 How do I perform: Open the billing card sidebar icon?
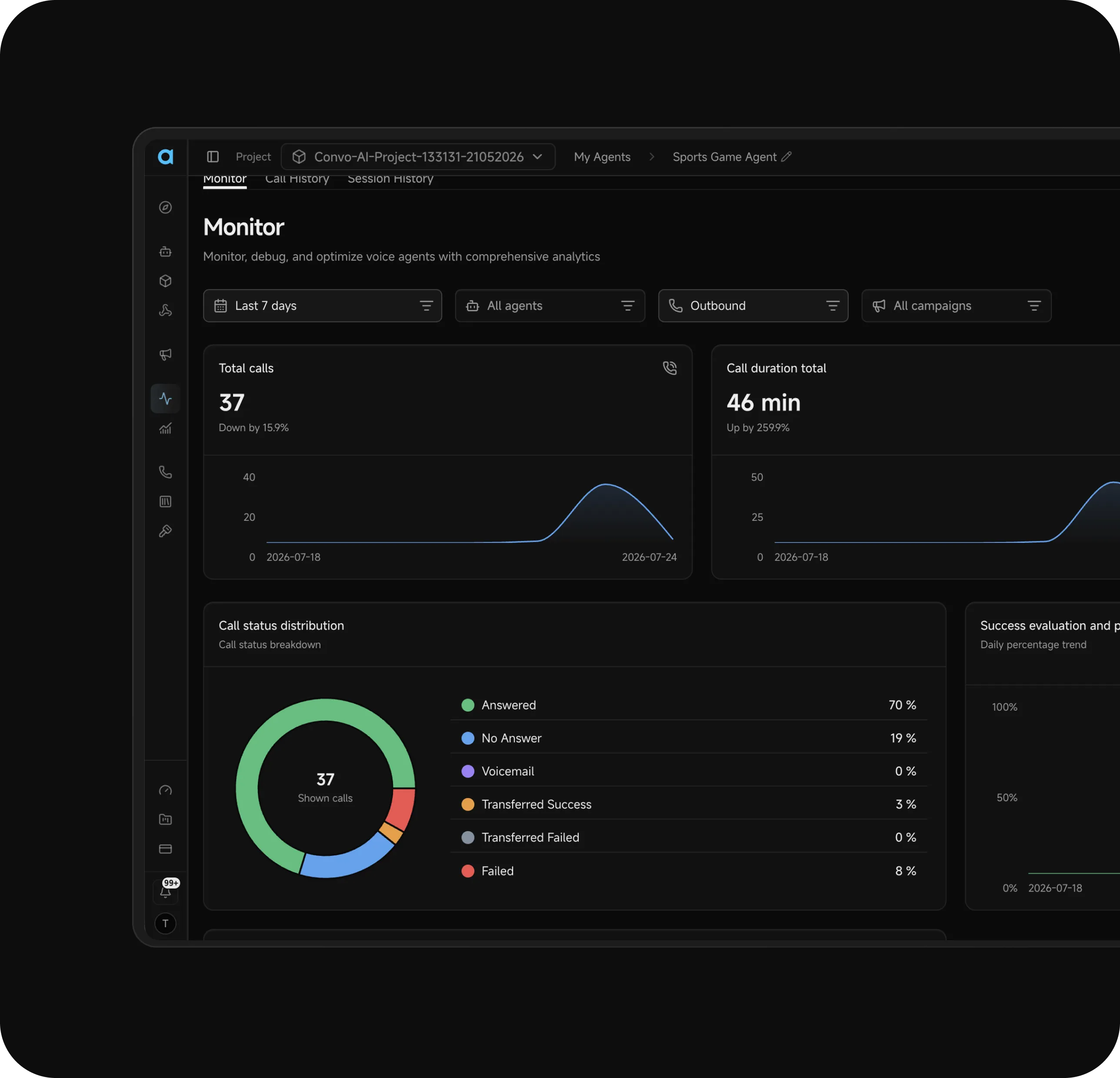click(x=166, y=849)
